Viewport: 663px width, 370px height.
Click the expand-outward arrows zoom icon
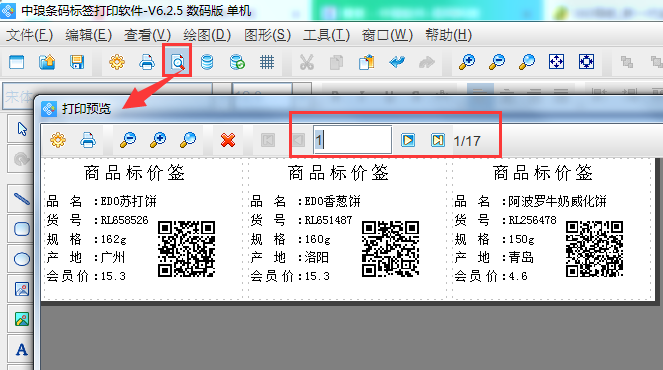point(586,62)
